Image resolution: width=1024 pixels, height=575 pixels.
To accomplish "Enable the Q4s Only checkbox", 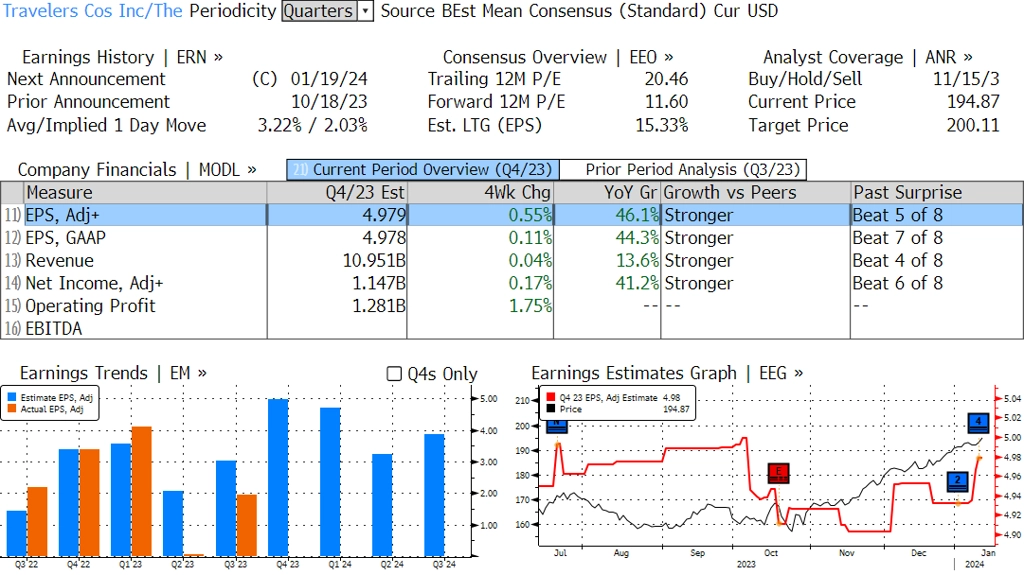I will (x=394, y=374).
